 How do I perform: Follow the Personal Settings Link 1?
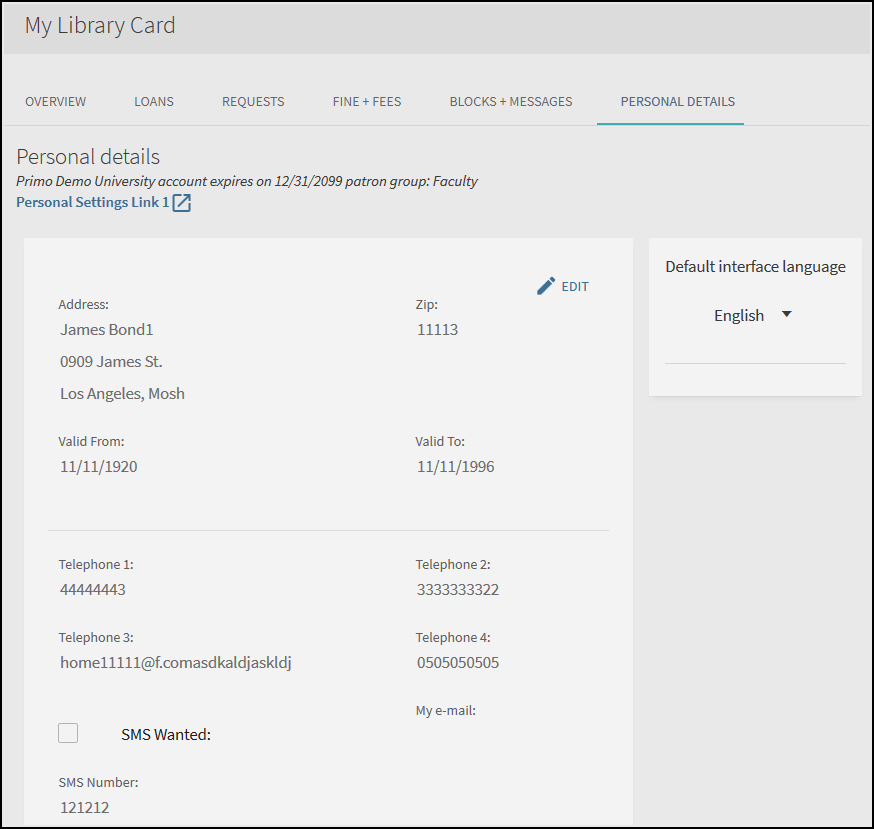coord(93,202)
